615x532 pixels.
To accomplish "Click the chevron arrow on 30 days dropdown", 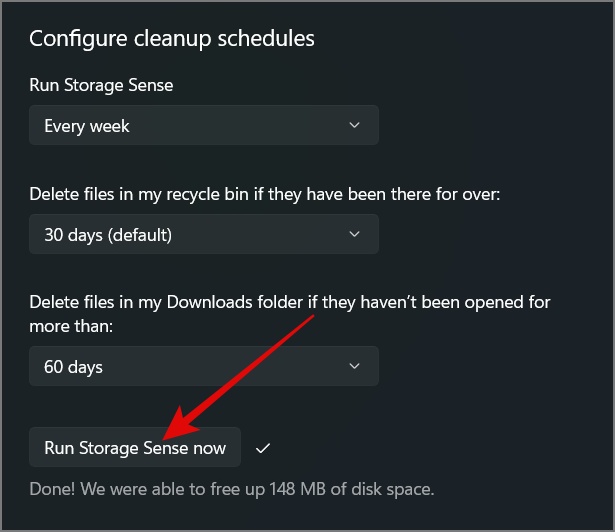I will [355, 235].
